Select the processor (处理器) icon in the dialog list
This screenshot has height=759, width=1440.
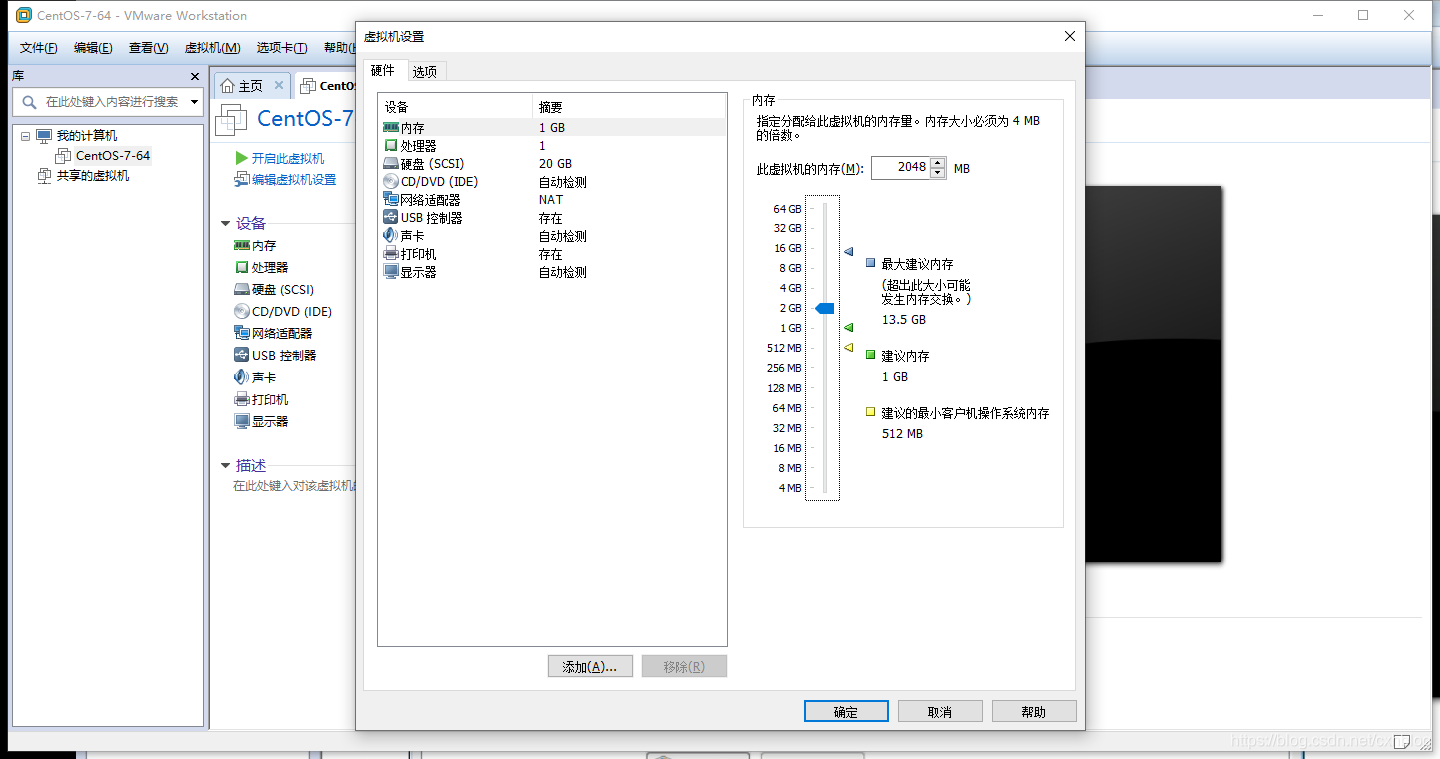(x=391, y=146)
